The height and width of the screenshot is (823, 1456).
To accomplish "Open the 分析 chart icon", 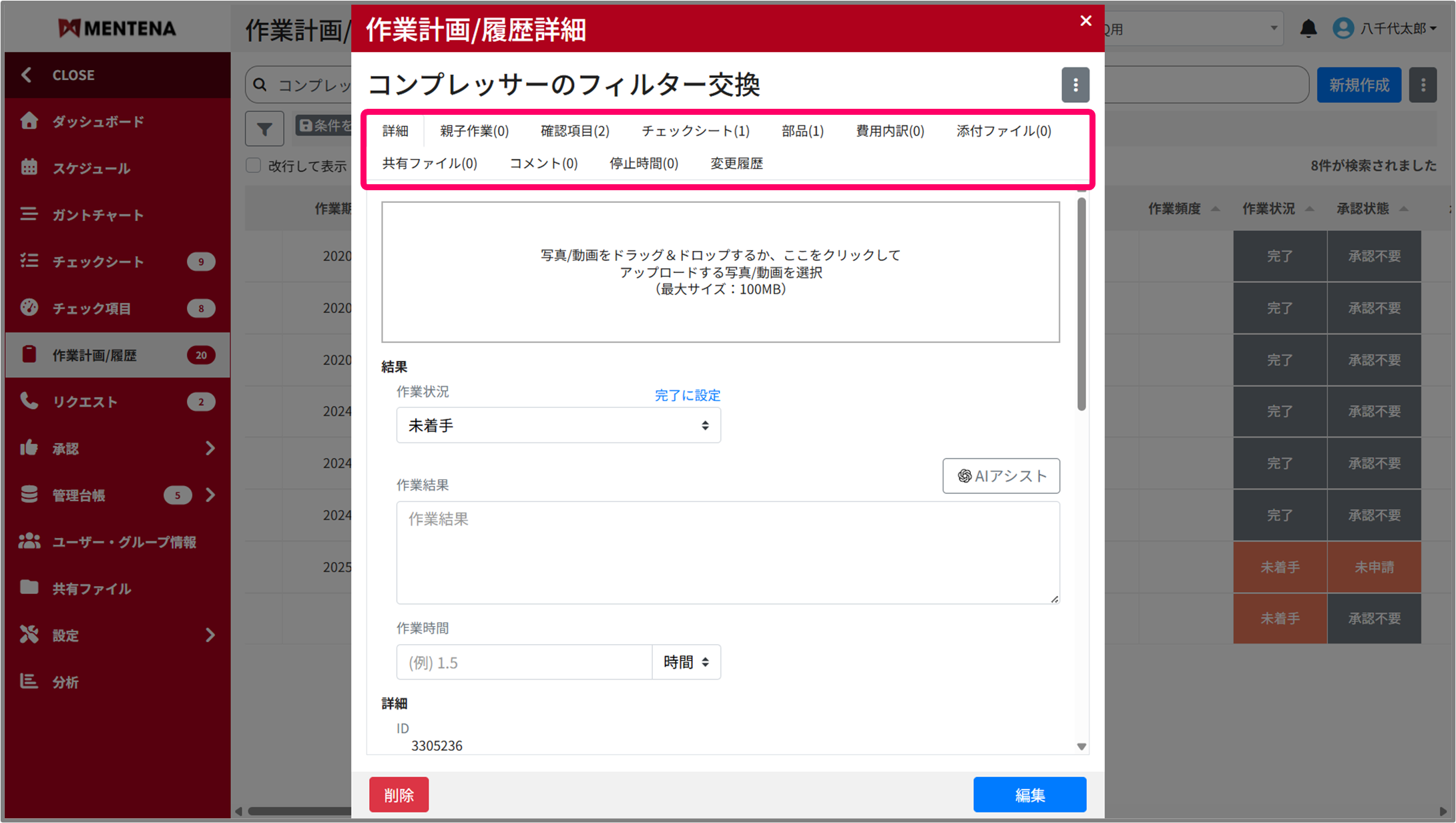I will [29, 681].
